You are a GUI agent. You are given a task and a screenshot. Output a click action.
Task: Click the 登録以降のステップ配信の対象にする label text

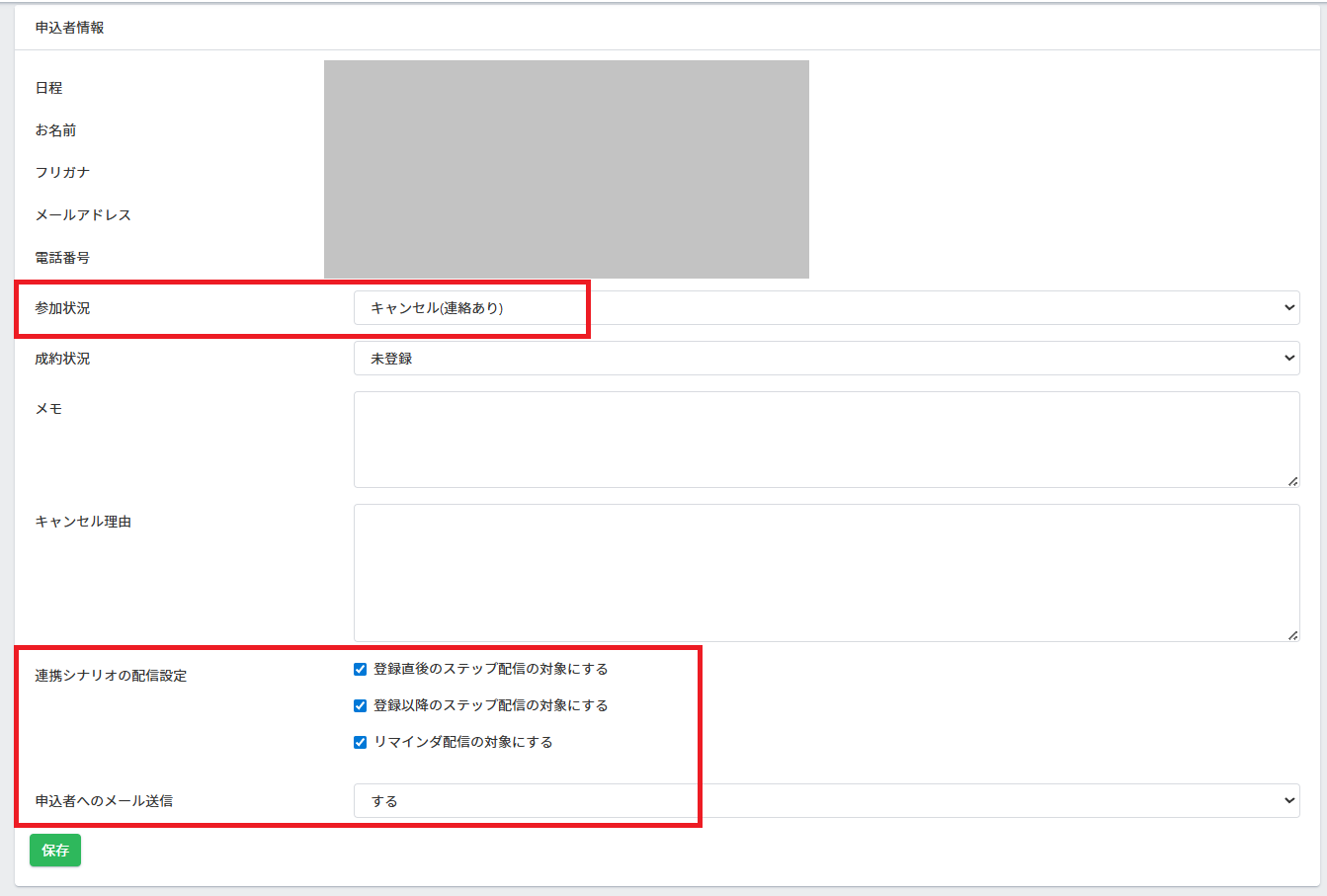tap(491, 705)
